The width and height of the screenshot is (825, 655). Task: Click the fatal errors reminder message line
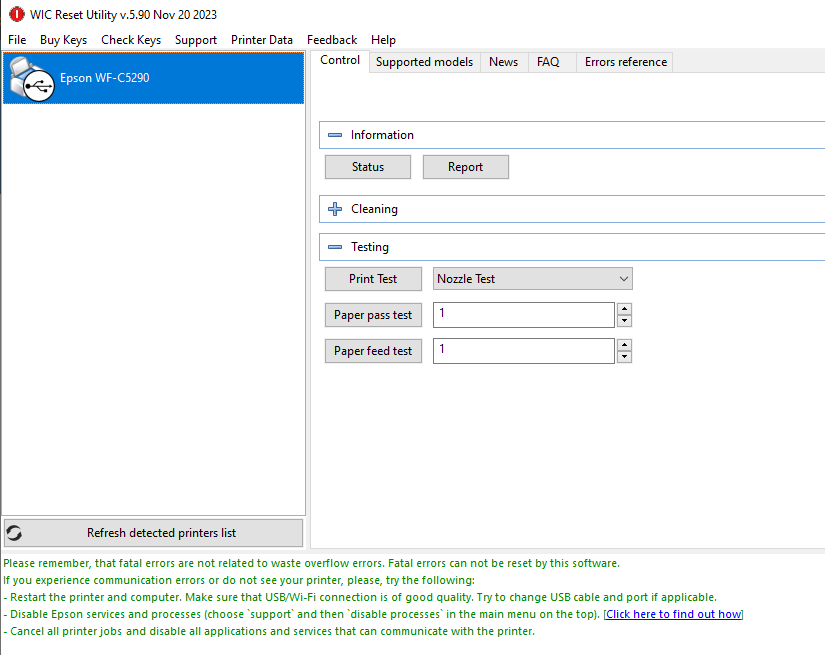point(311,563)
